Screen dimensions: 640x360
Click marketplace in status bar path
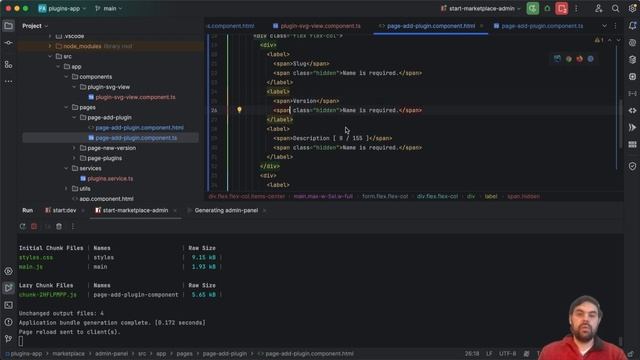69,354
